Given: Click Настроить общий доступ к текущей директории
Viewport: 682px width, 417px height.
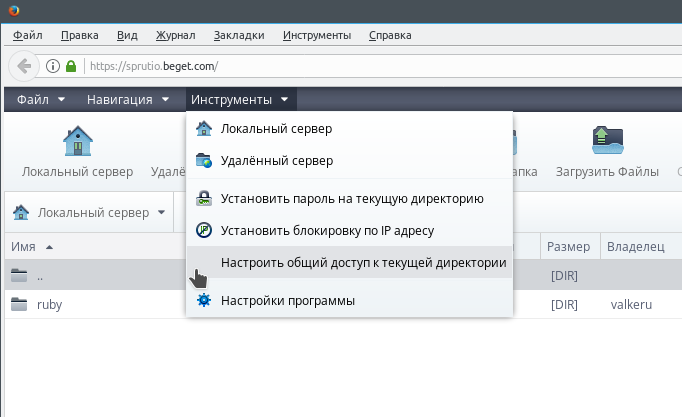Looking at the screenshot, I should [x=363, y=262].
